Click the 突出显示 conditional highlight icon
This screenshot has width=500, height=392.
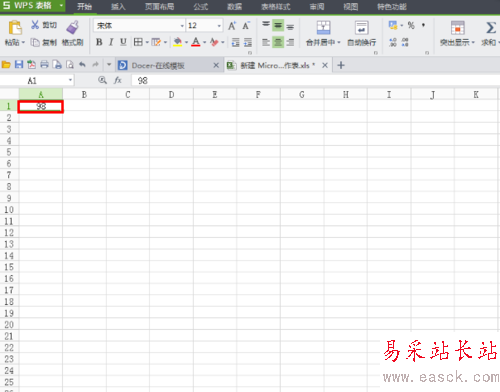[x=458, y=28]
